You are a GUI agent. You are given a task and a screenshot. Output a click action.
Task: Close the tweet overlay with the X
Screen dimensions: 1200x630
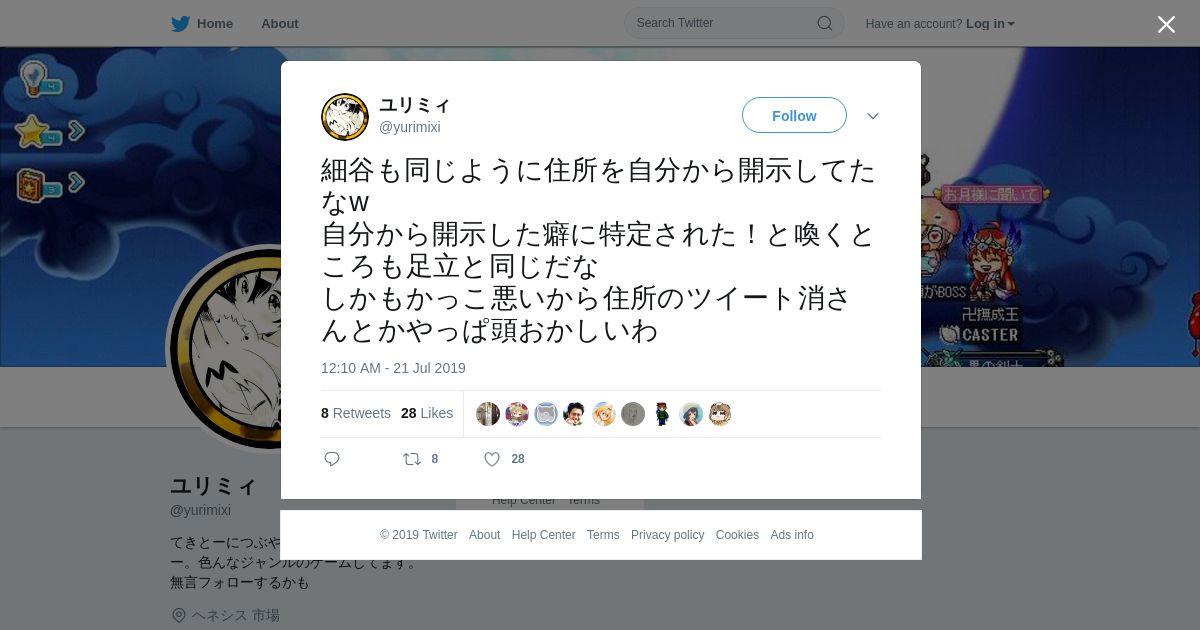(1166, 24)
